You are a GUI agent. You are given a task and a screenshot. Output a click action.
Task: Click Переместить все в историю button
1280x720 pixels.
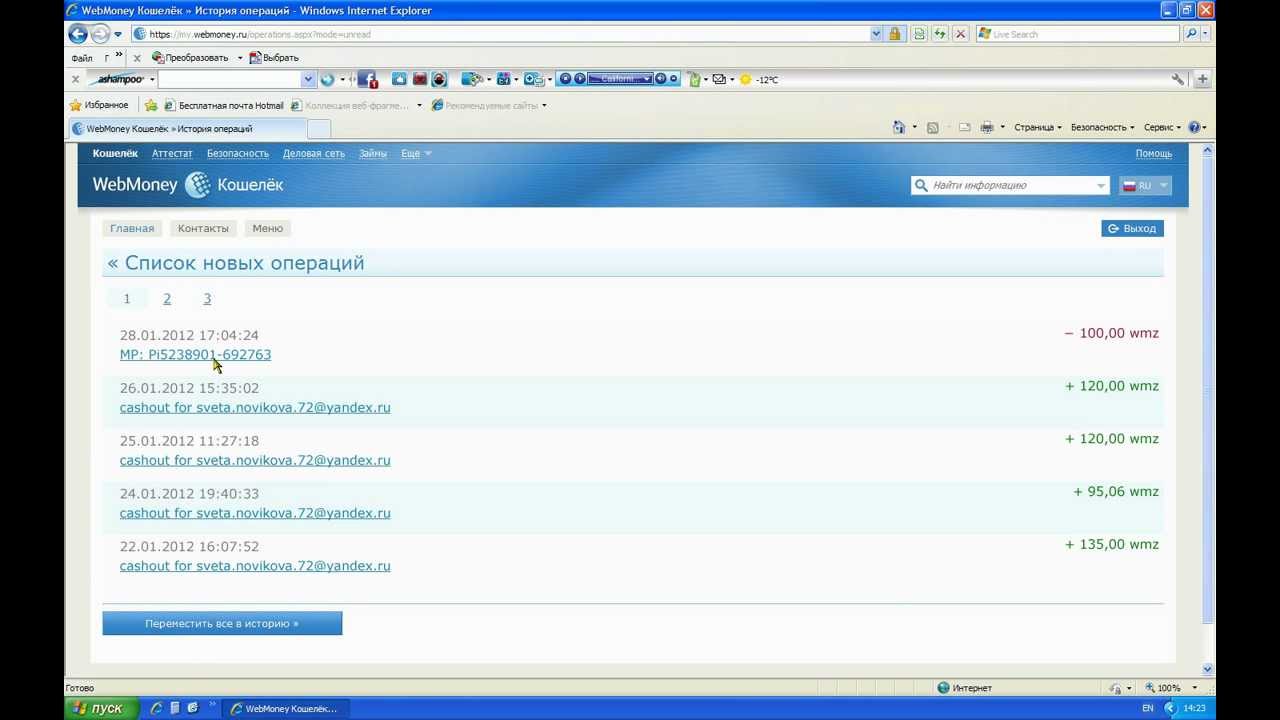[222, 623]
